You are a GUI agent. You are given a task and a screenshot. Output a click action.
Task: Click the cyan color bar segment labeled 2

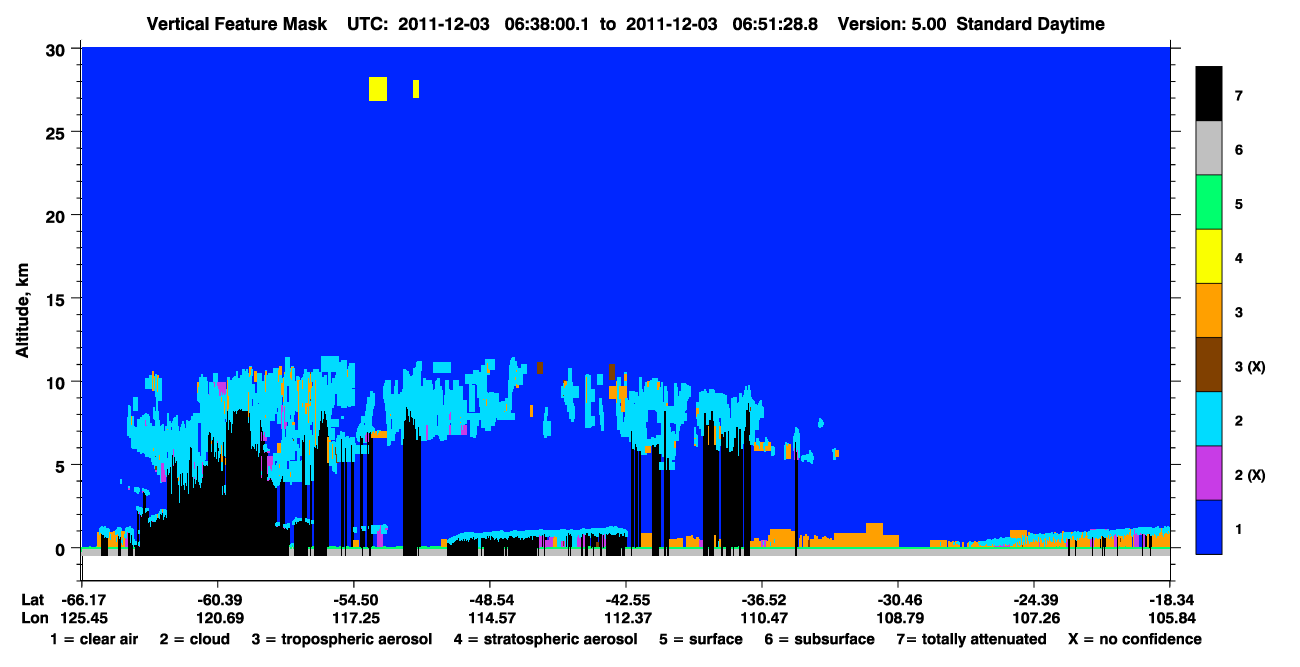pos(1209,419)
